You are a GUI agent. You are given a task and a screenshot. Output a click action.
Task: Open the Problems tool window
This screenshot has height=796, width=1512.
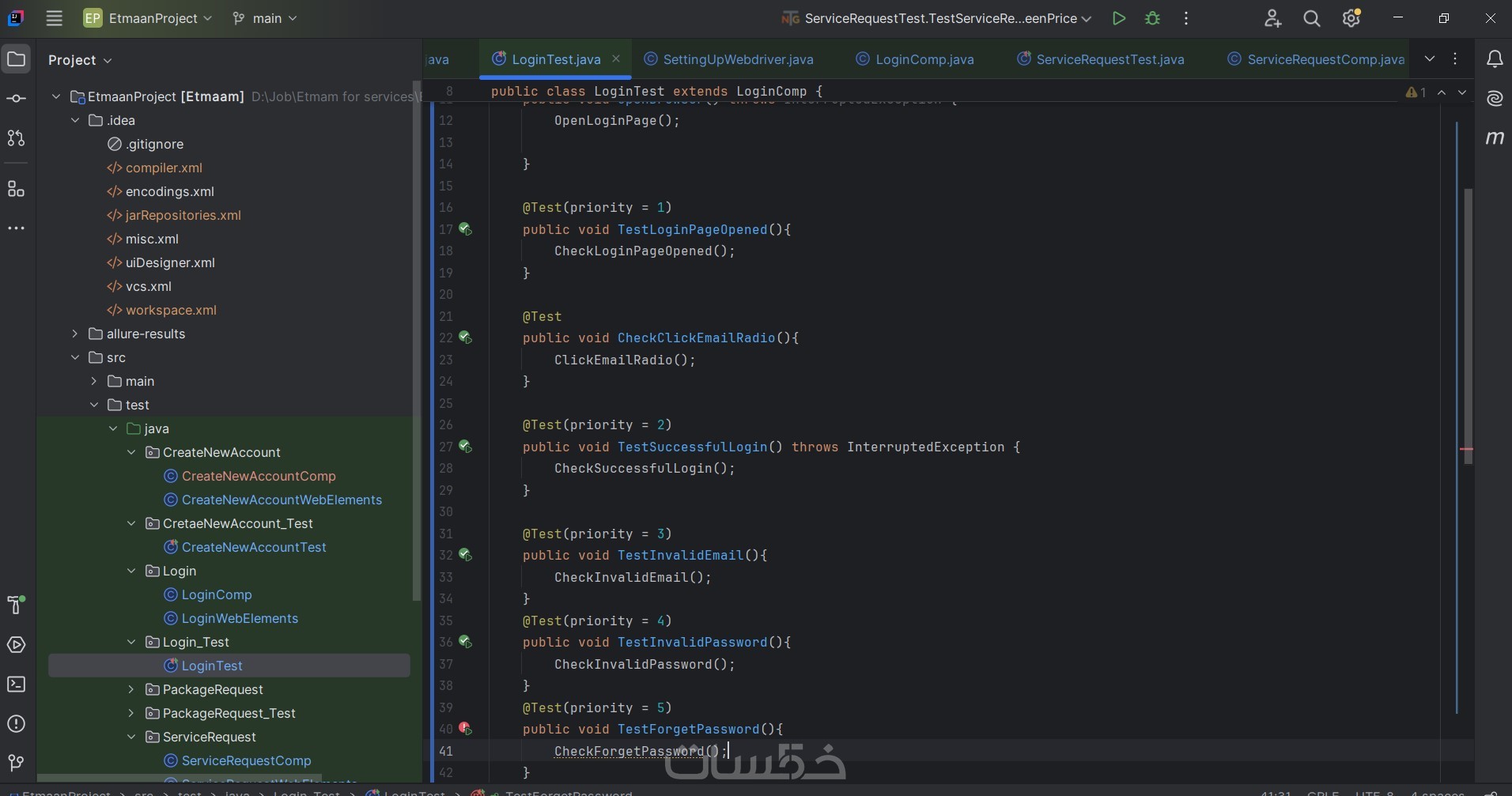click(x=16, y=724)
